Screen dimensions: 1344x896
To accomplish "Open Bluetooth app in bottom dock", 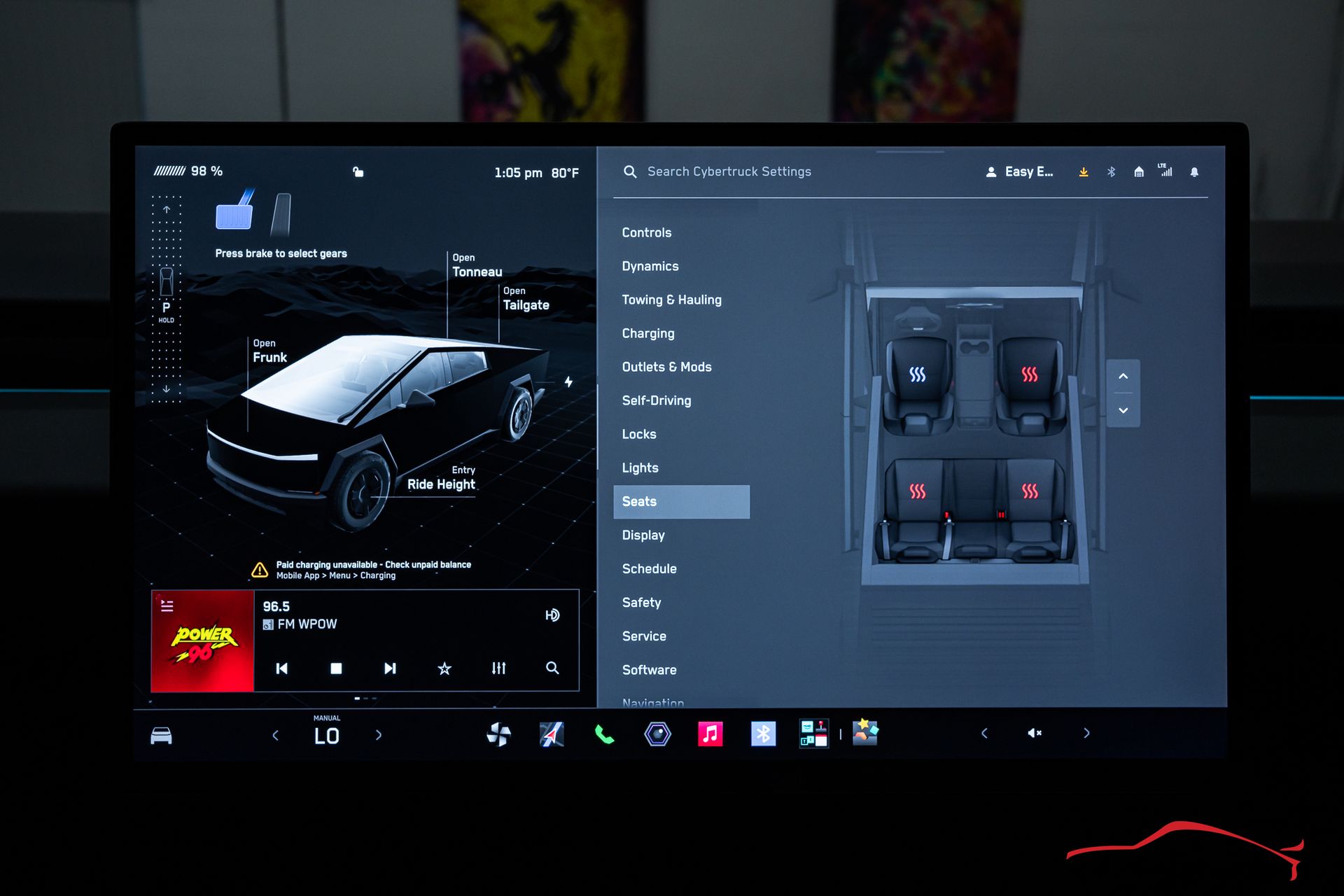I will click(763, 734).
